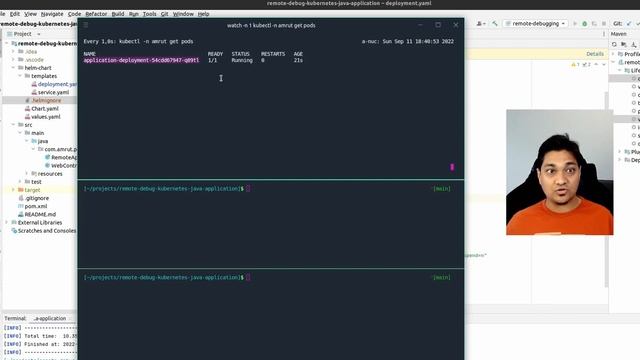The width and height of the screenshot is (640, 360).
Task: Go to previous highlighted problem arrow
Action: [596, 64]
